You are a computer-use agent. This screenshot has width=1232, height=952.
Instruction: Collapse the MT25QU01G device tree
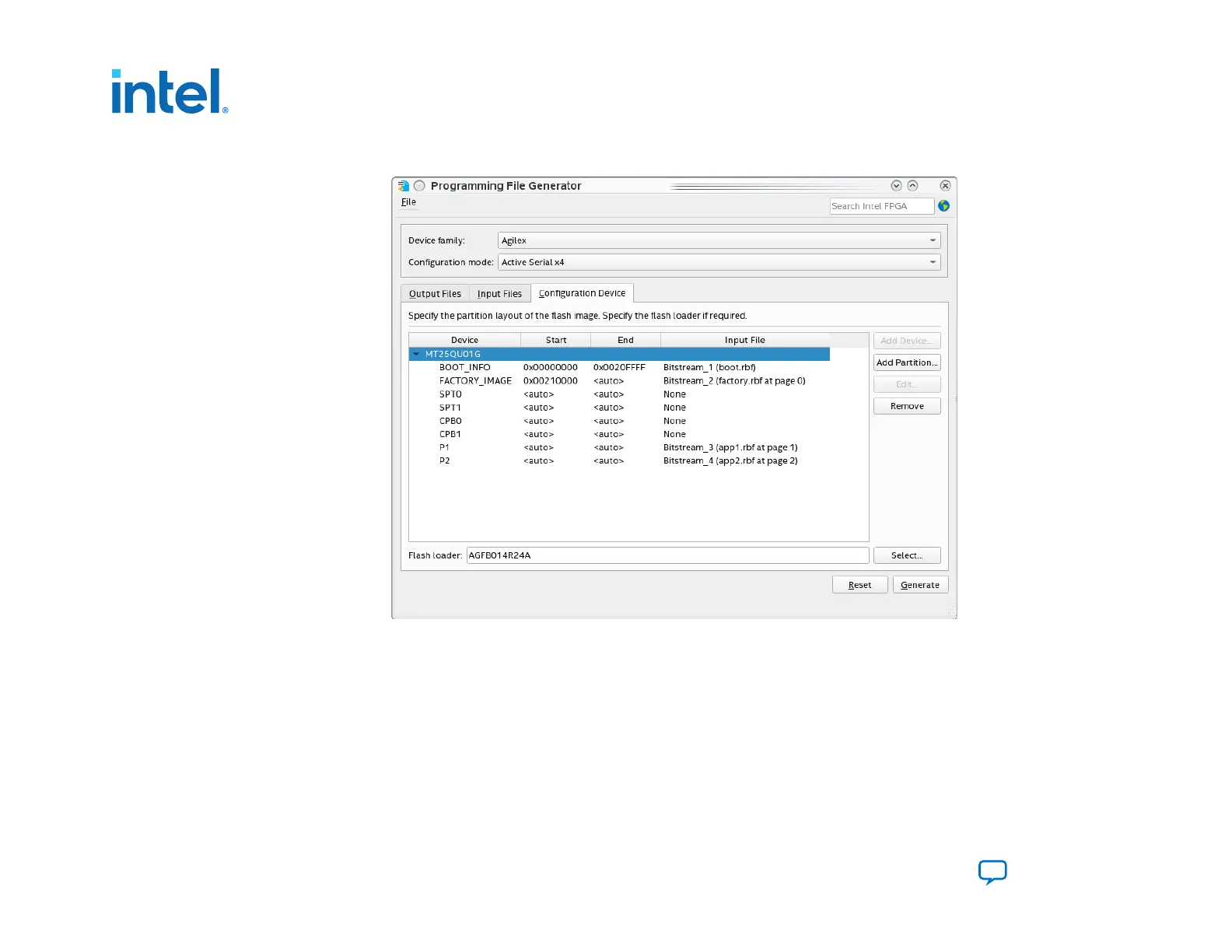[416, 354]
